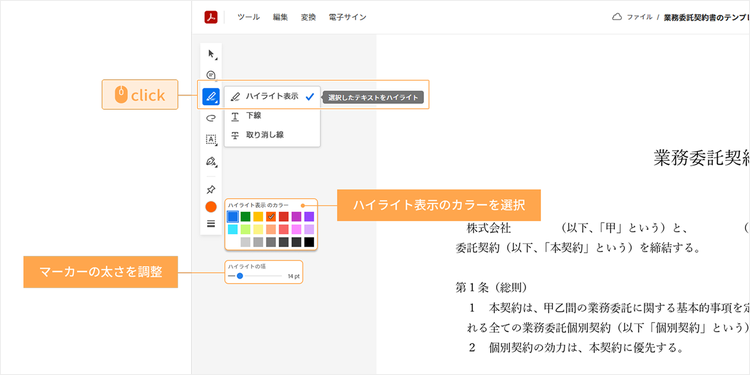Choose the selection arrow tool

tap(211, 54)
